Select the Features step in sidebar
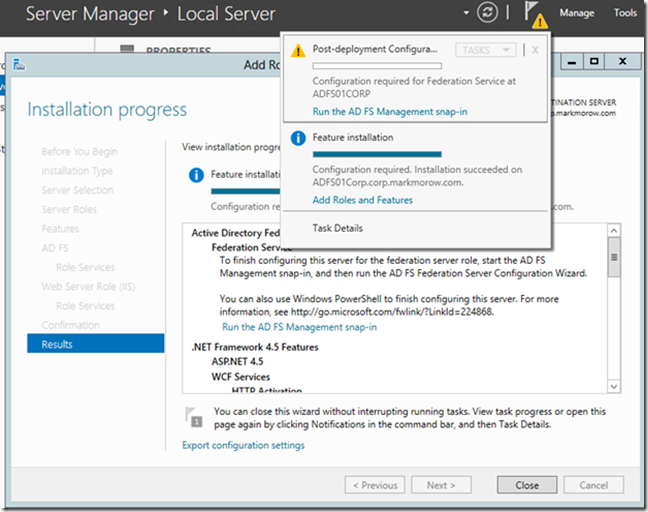Viewport: 648px width, 512px height. [60, 229]
